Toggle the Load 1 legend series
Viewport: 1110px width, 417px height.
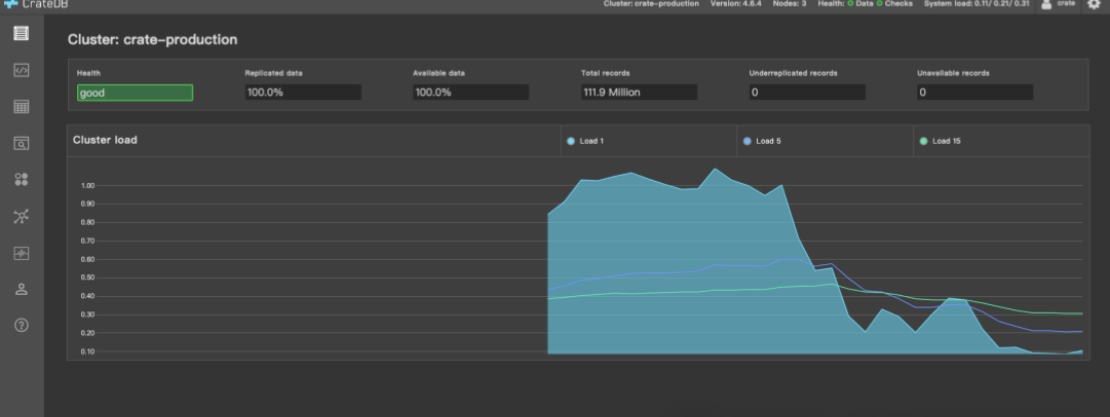point(585,141)
